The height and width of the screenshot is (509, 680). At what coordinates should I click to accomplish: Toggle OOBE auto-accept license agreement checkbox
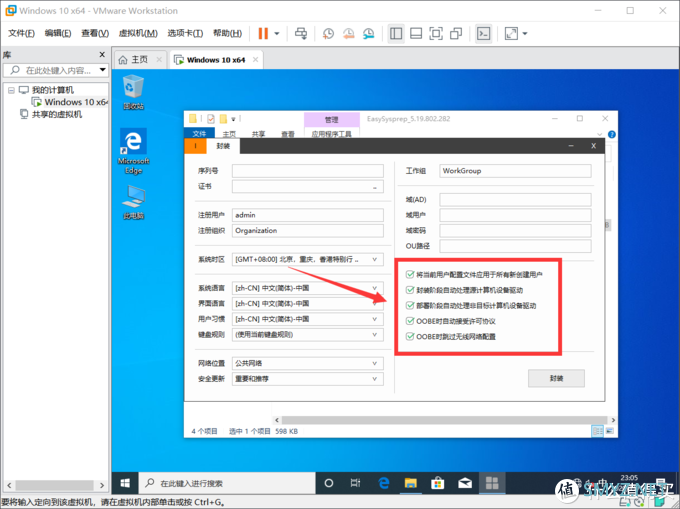pyautogui.click(x=410, y=321)
